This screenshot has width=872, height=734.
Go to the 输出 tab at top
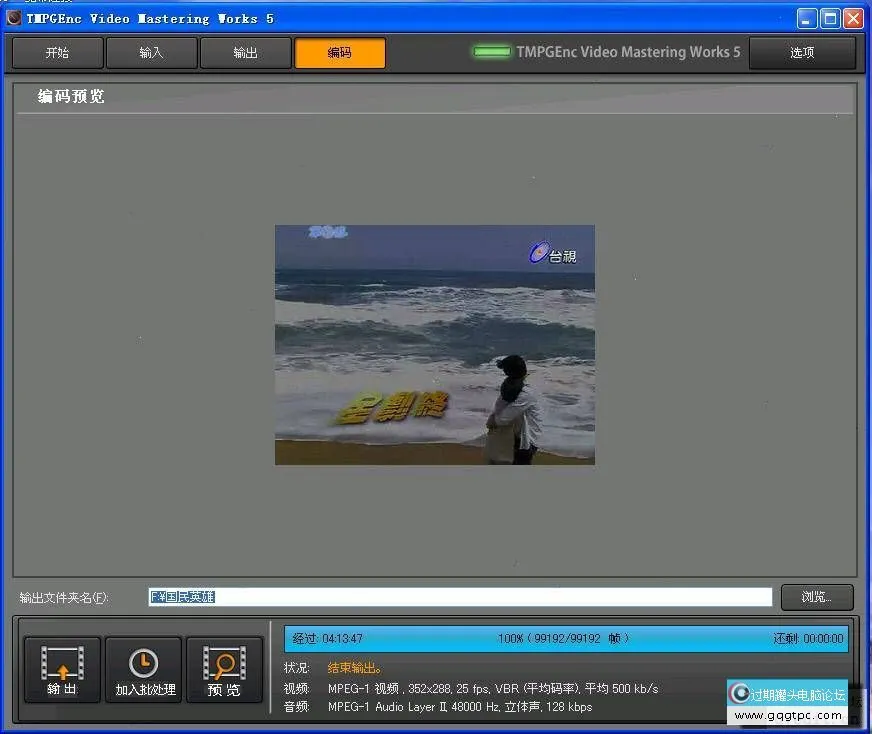[245, 53]
